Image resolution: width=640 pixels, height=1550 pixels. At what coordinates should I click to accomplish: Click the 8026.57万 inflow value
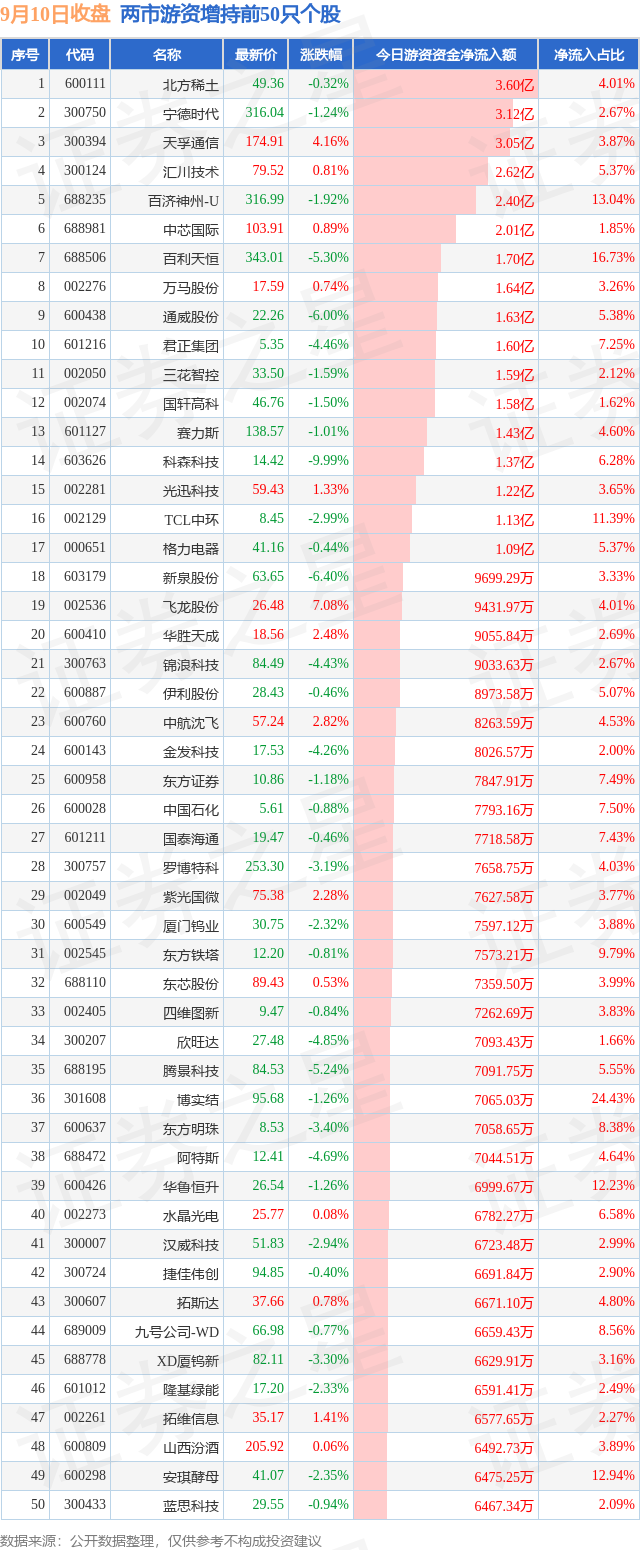503,752
